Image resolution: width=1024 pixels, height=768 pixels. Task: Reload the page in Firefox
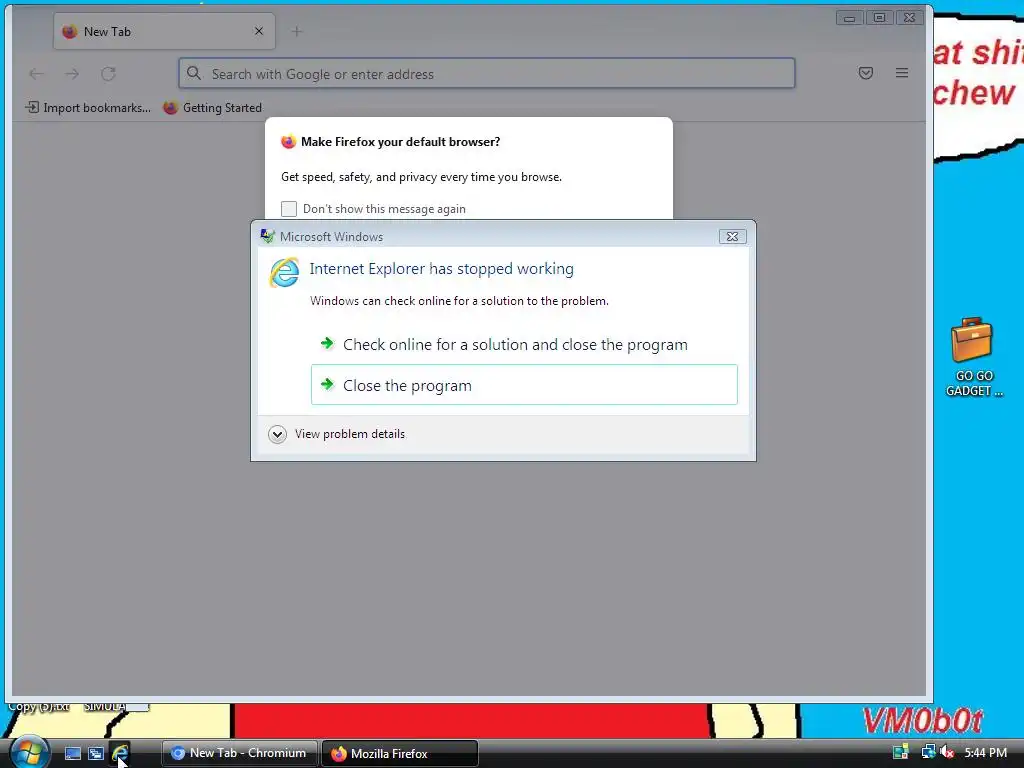click(108, 74)
